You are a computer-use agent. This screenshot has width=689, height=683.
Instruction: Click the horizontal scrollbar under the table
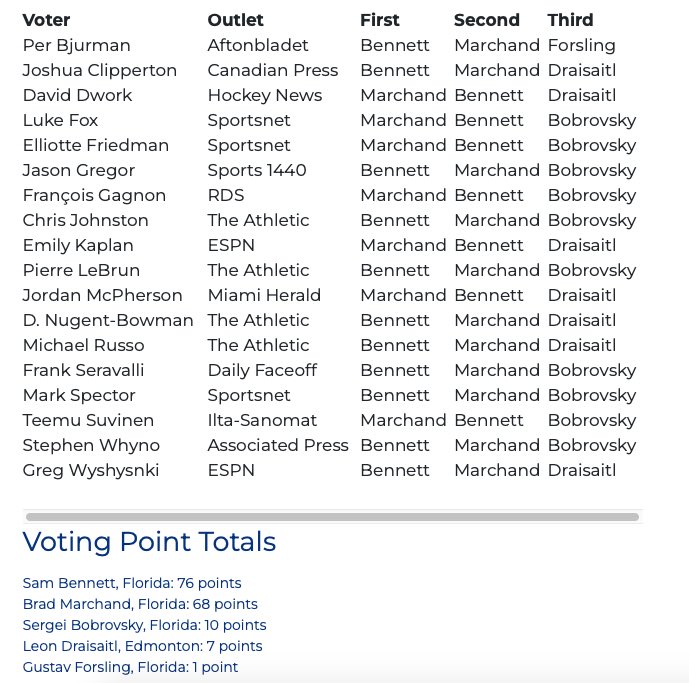coord(332,517)
